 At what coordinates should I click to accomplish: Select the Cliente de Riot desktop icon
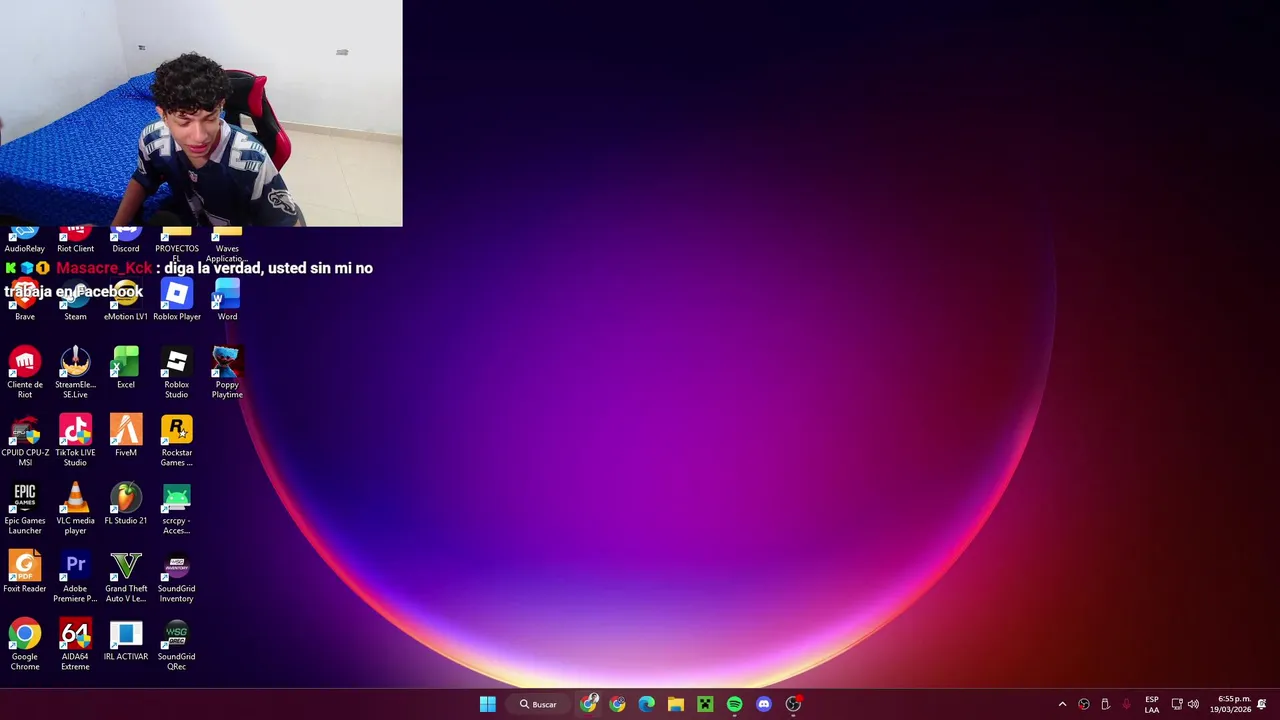pyautogui.click(x=25, y=373)
